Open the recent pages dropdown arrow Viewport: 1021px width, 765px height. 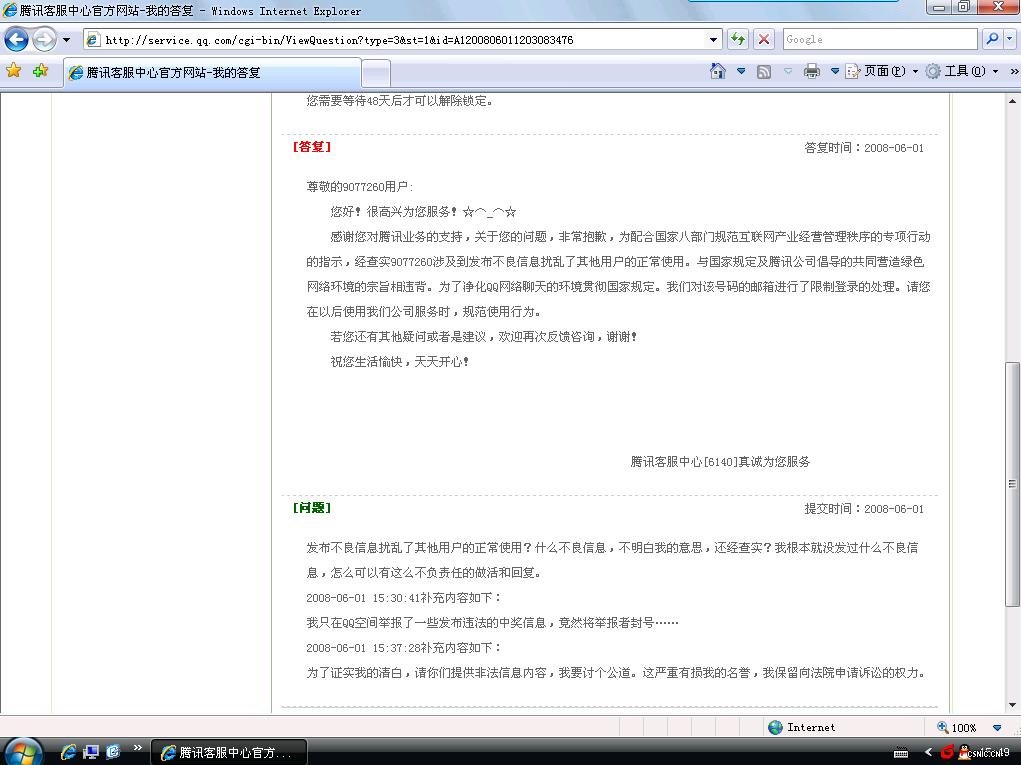[67, 40]
